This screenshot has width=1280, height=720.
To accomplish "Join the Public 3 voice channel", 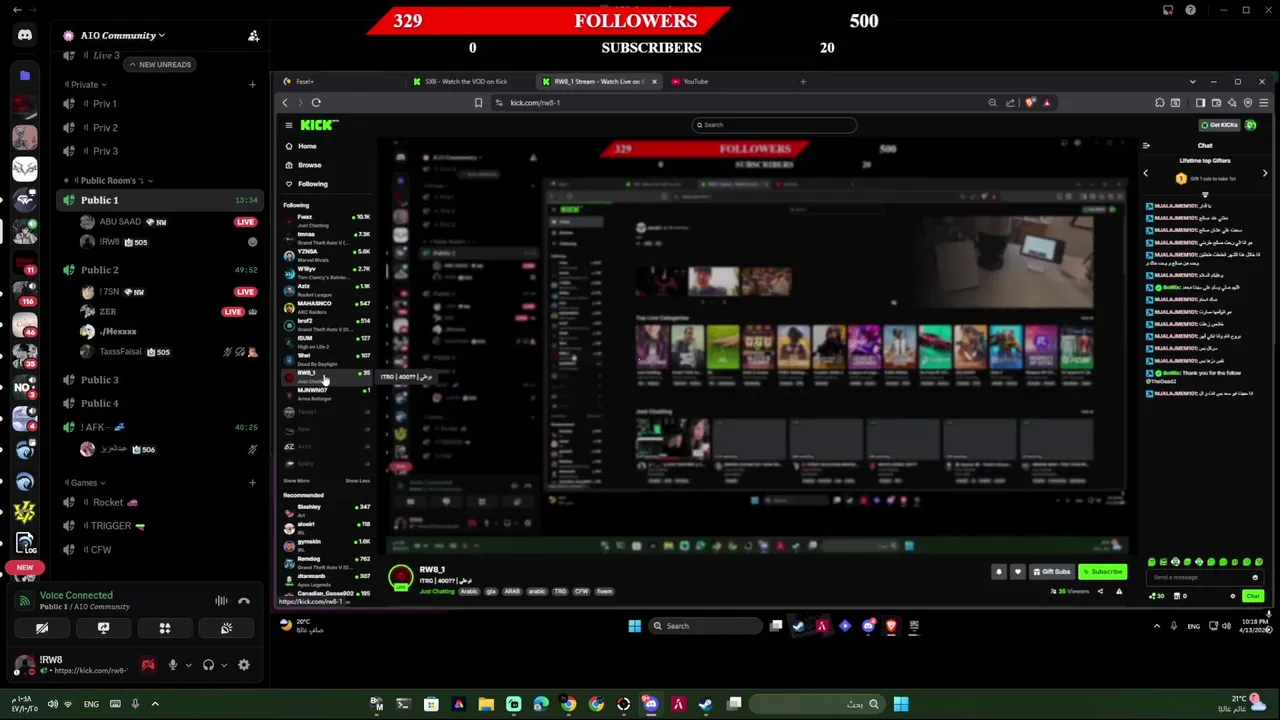I will click(159, 380).
